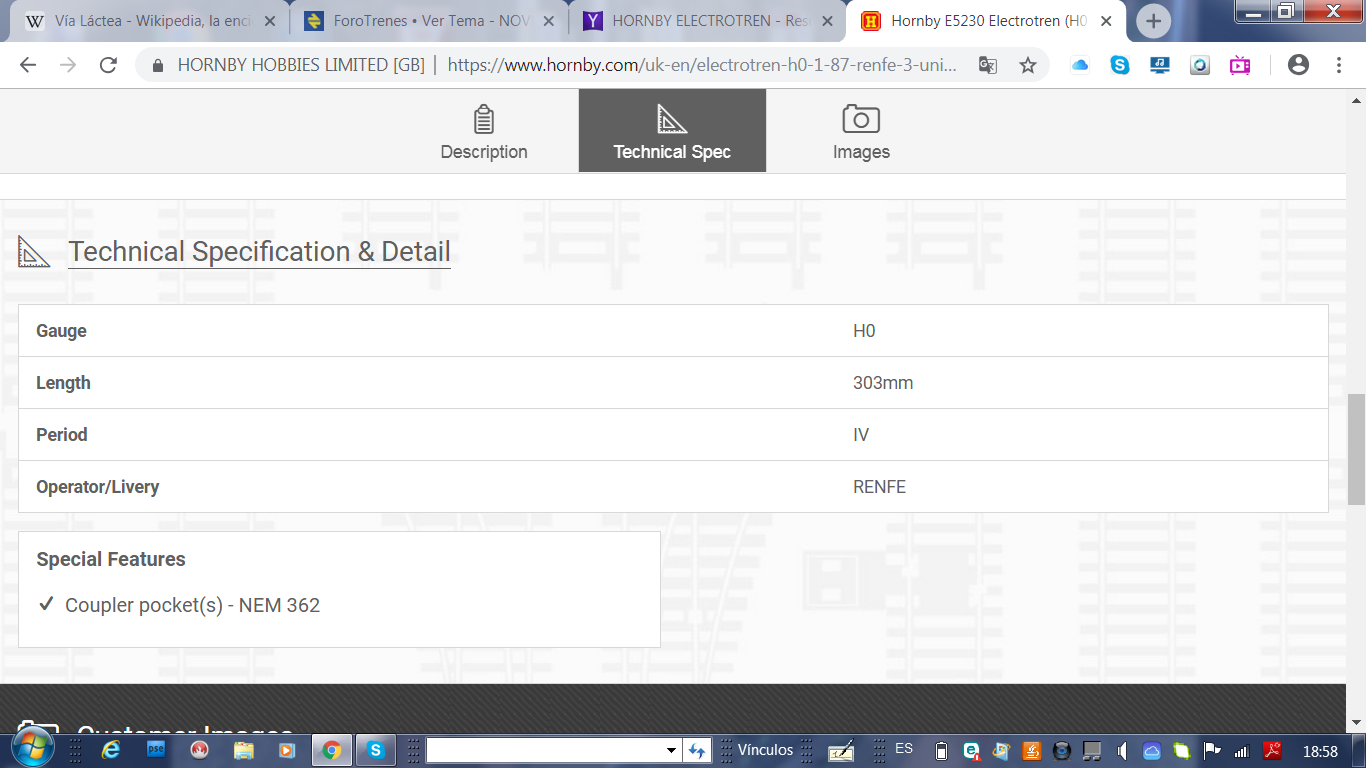Click the set-square icon beside Technical Specification heading
The height and width of the screenshot is (768, 1366).
click(34, 252)
